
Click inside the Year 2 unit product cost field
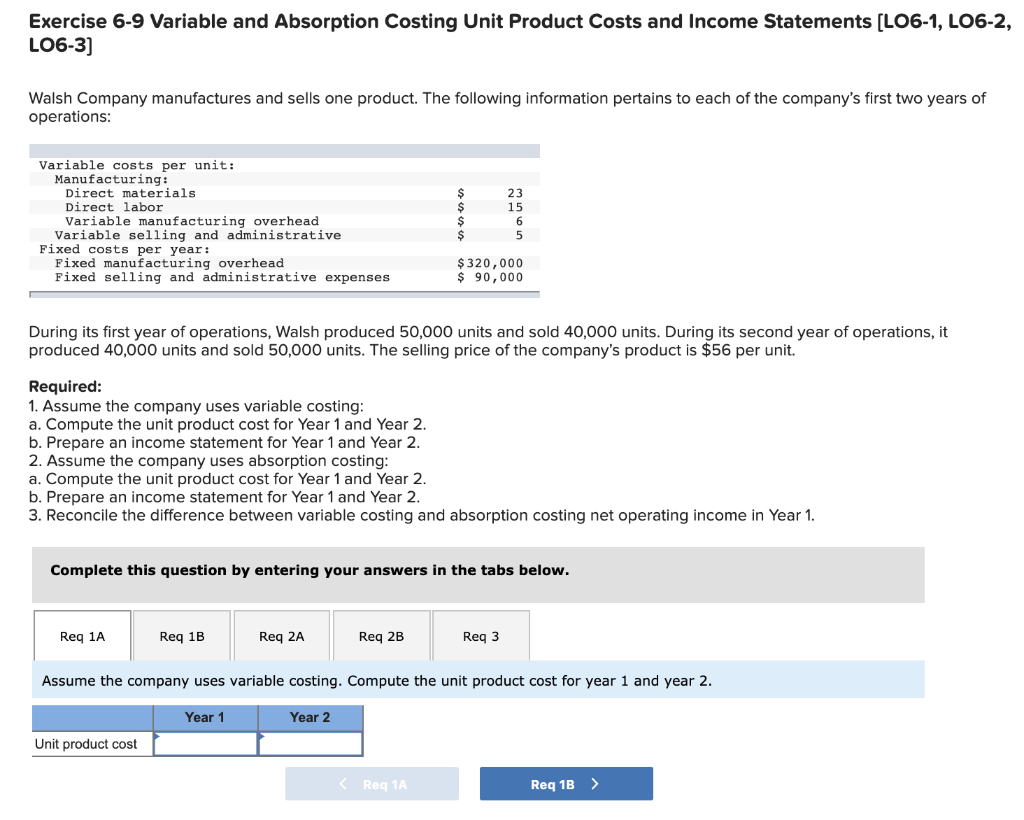(x=311, y=744)
